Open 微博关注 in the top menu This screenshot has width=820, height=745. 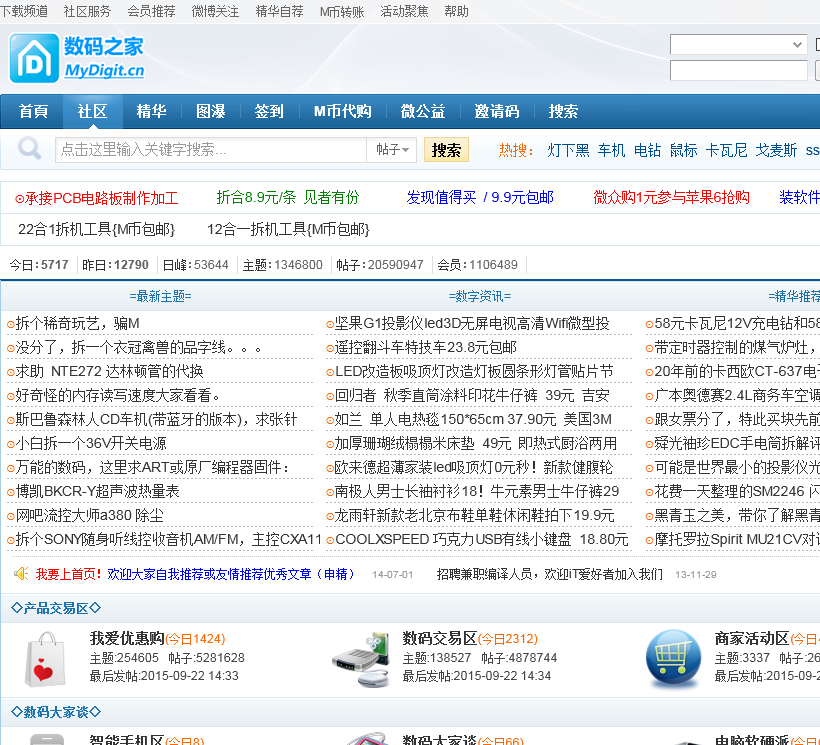[x=215, y=11]
